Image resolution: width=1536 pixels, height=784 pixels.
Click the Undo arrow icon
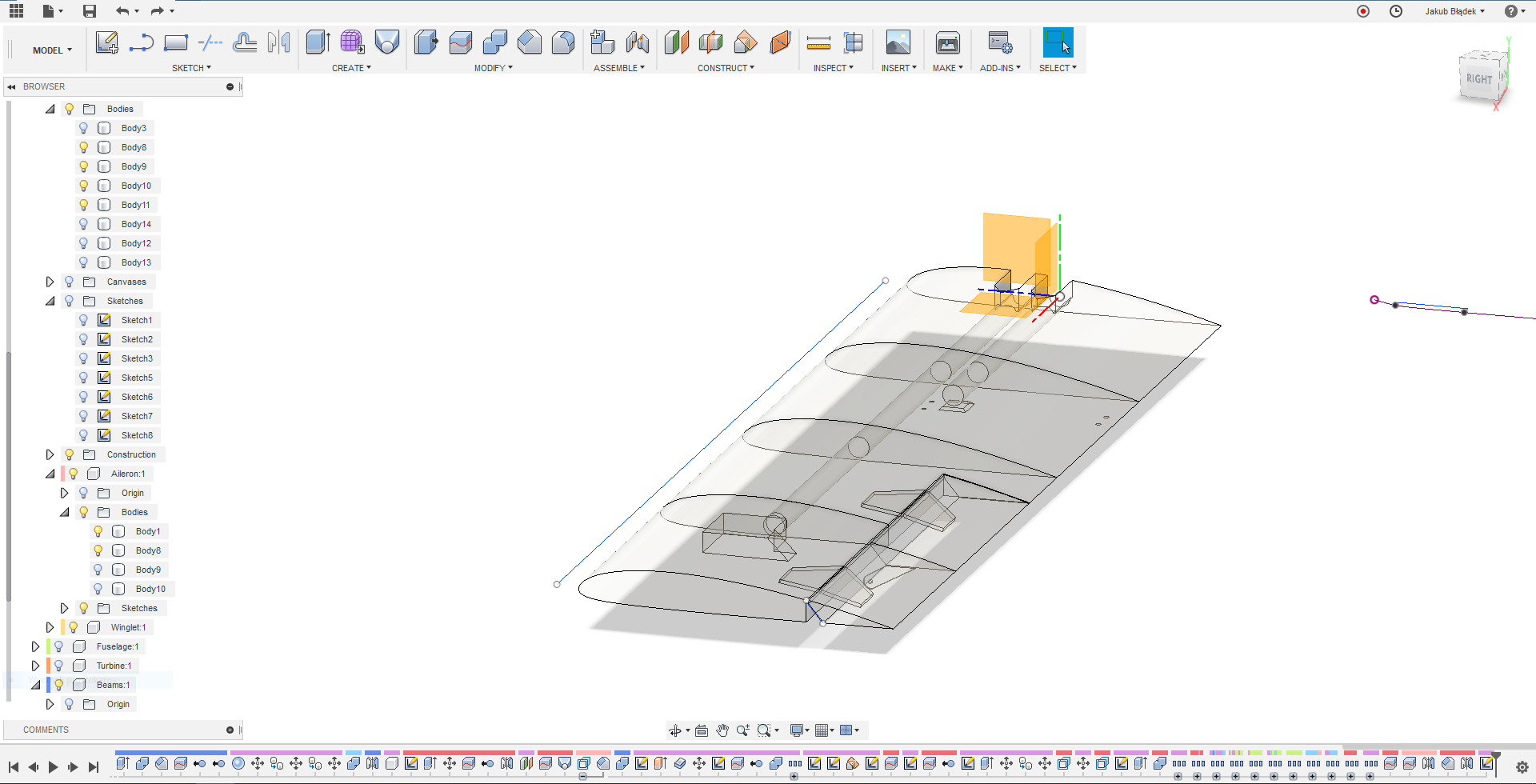122,11
